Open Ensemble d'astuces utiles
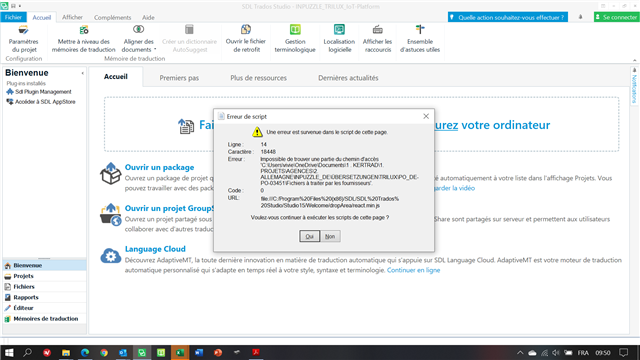This screenshot has height=360, width=640. 420,39
